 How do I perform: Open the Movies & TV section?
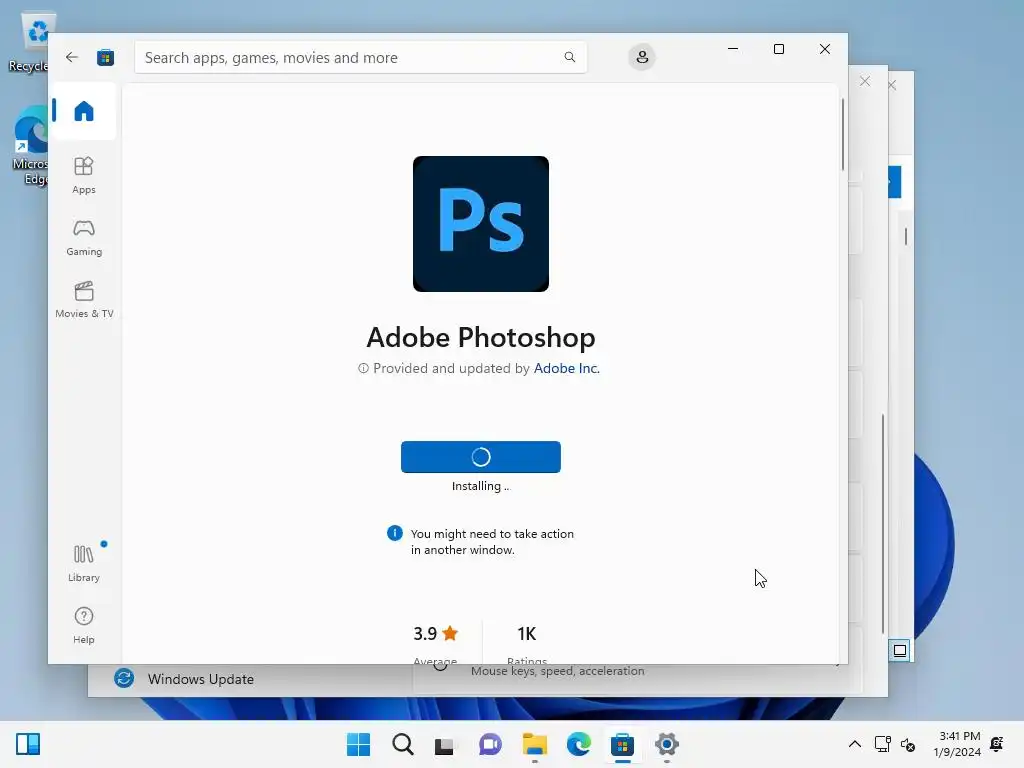click(x=84, y=300)
